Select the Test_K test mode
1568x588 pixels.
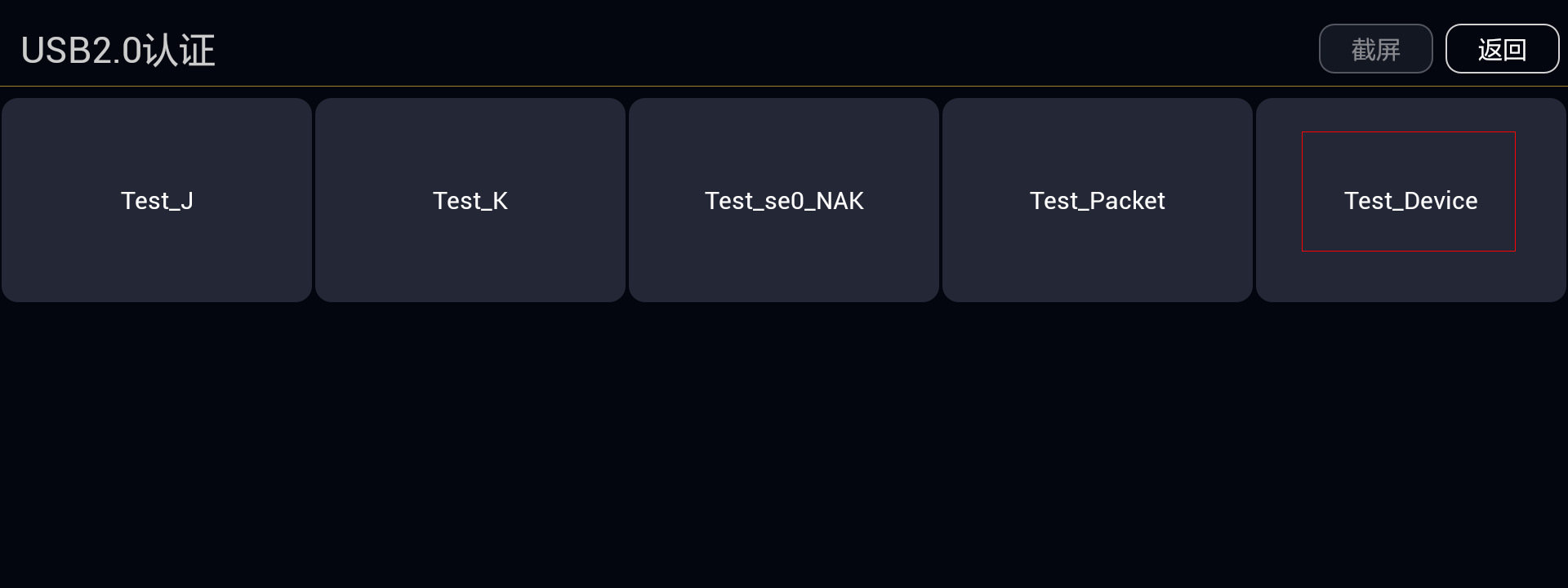pos(470,200)
